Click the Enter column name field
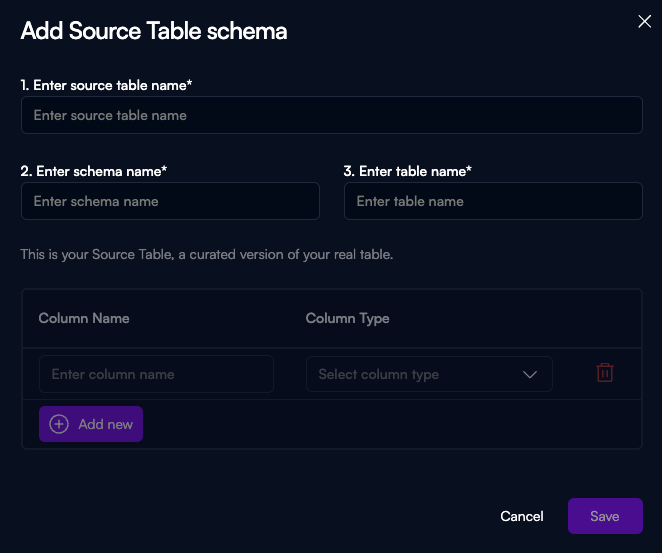Screen dimensions: 662x553 click(x=156, y=374)
